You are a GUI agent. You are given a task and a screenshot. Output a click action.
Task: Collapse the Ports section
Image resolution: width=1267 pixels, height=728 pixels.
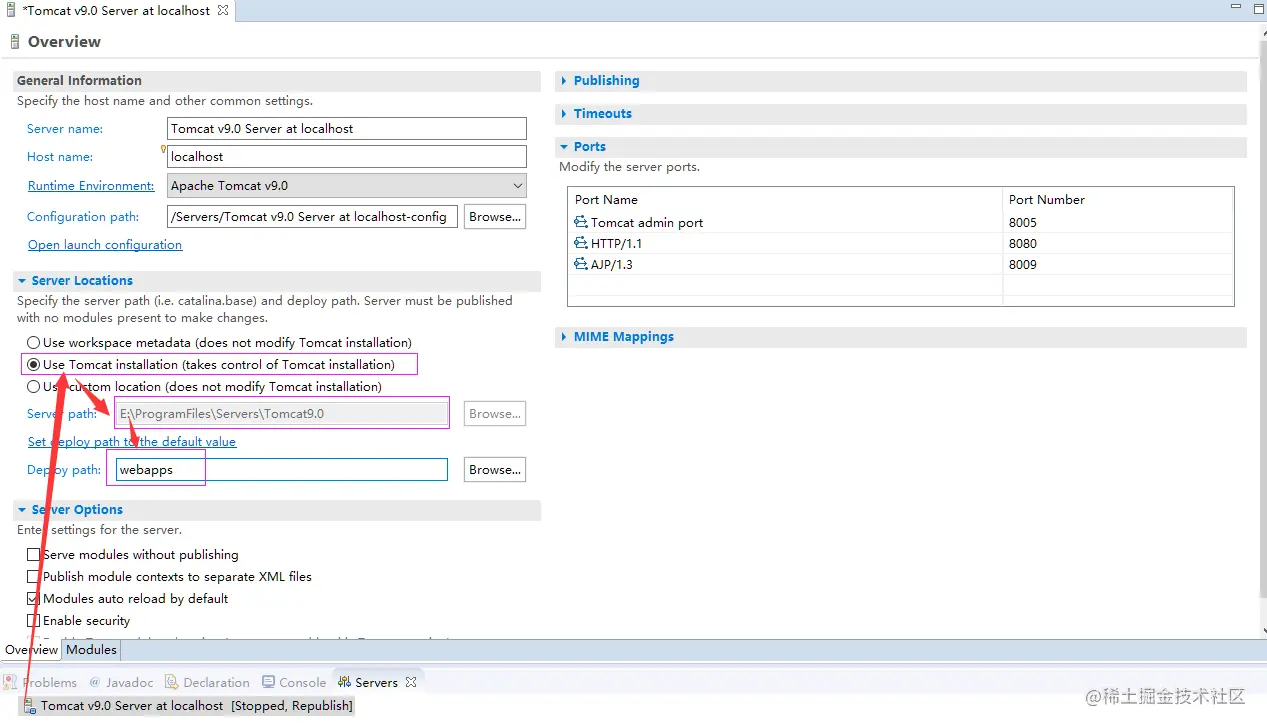coord(564,147)
